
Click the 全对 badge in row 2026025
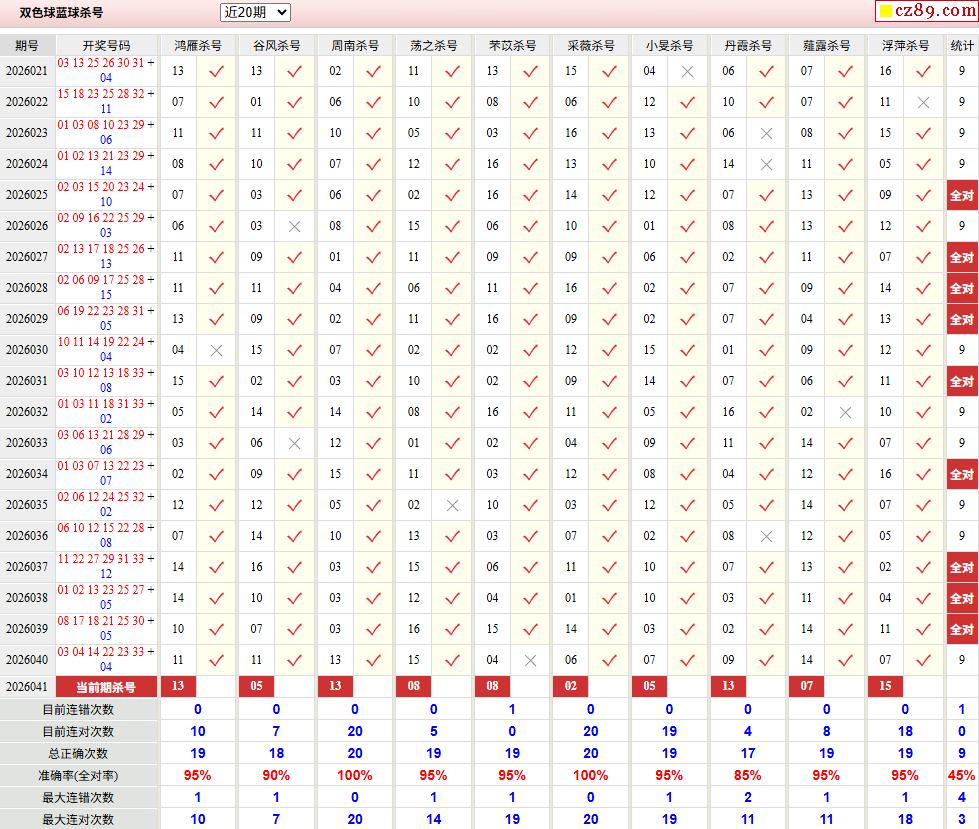(962, 195)
